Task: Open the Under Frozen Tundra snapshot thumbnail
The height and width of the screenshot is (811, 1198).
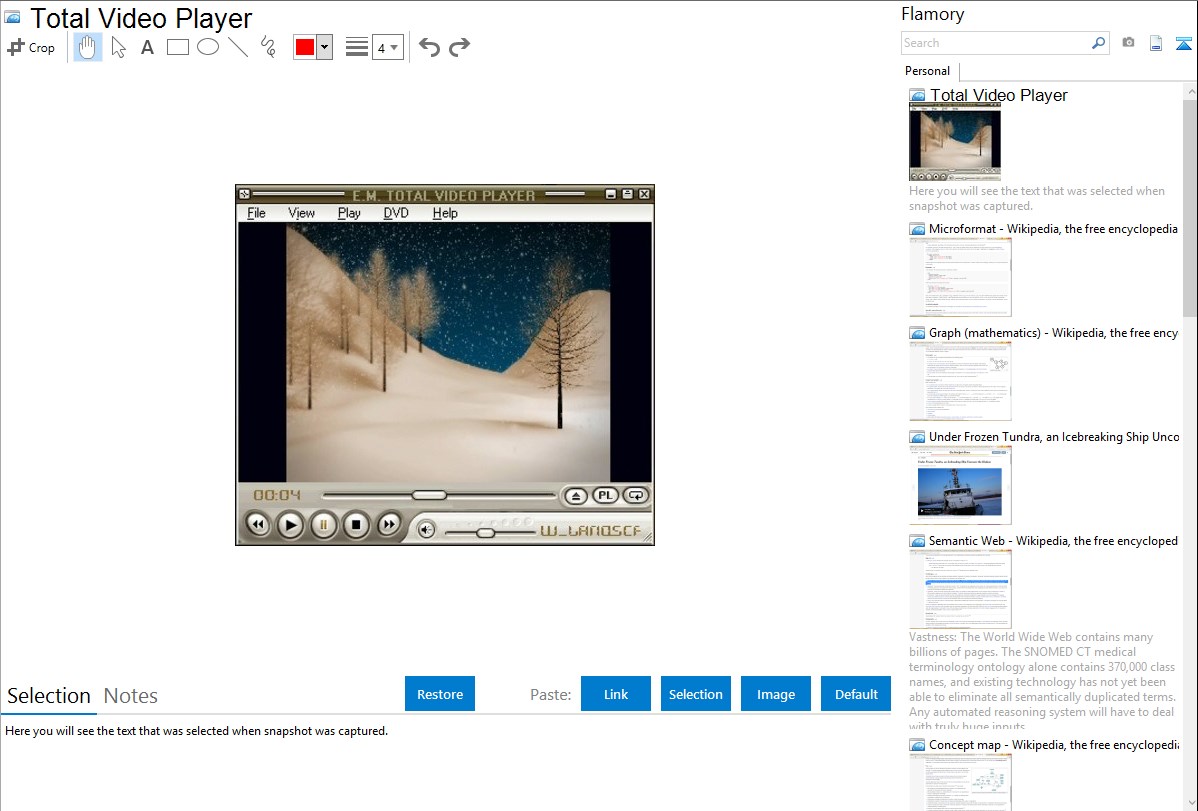Action: point(960,485)
